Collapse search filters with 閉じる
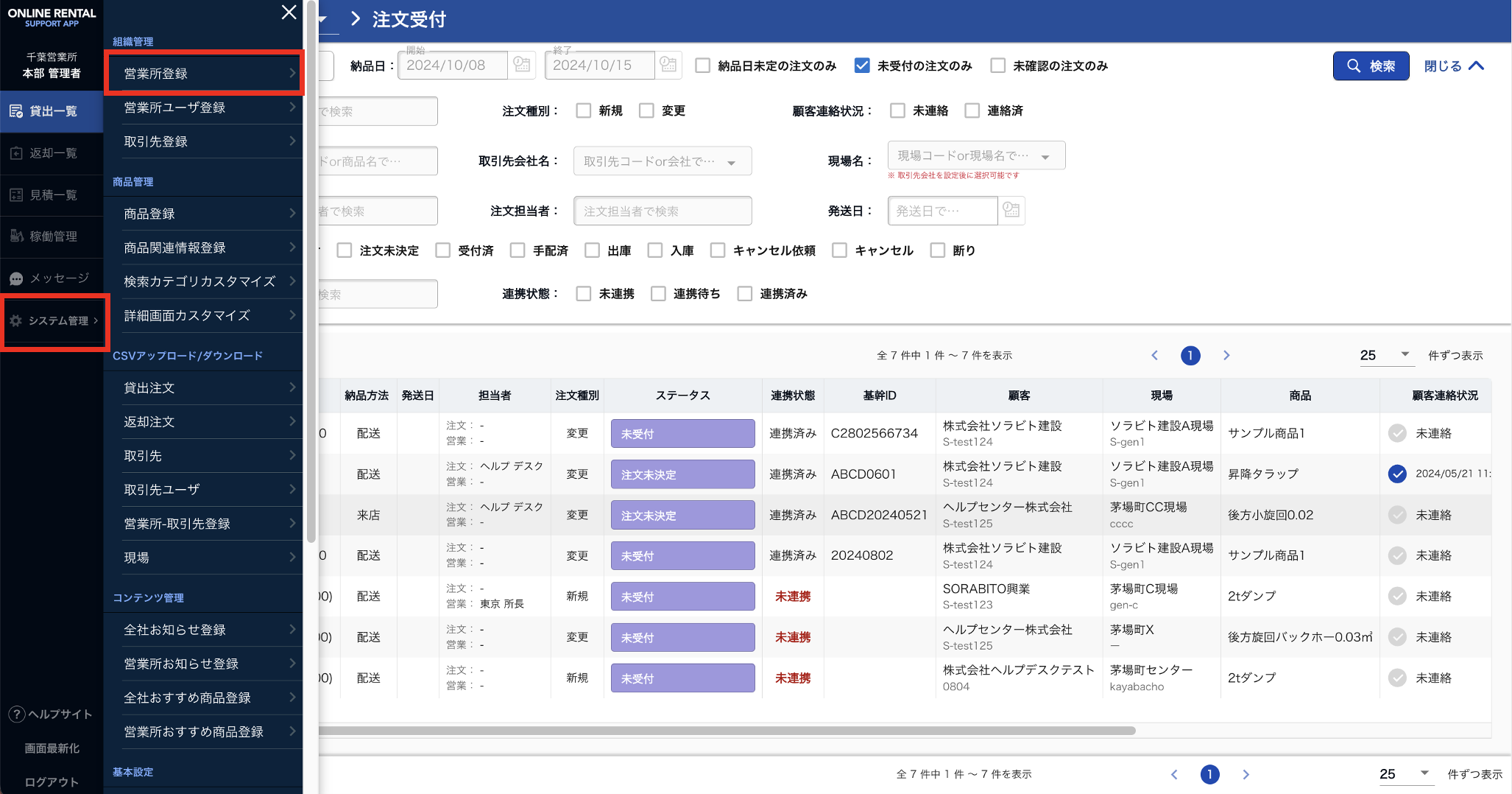Image resolution: width=1512 pixels, height=794 pixels. [x=1453, y=66]
